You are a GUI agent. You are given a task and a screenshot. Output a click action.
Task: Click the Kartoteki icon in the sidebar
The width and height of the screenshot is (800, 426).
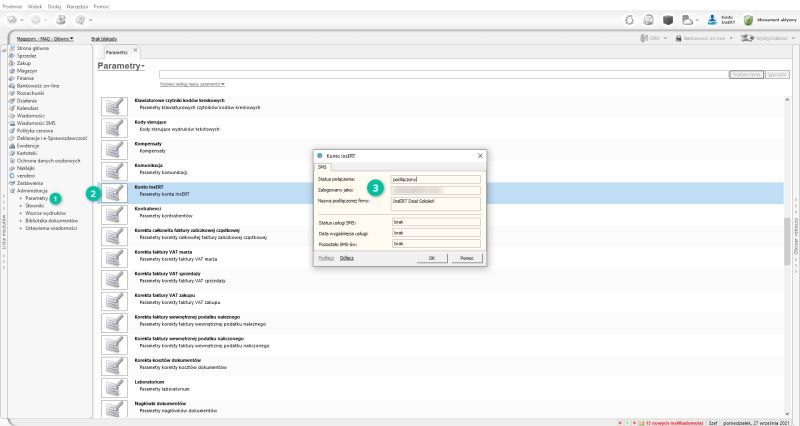pyautogui.click(x=12, y=153)
